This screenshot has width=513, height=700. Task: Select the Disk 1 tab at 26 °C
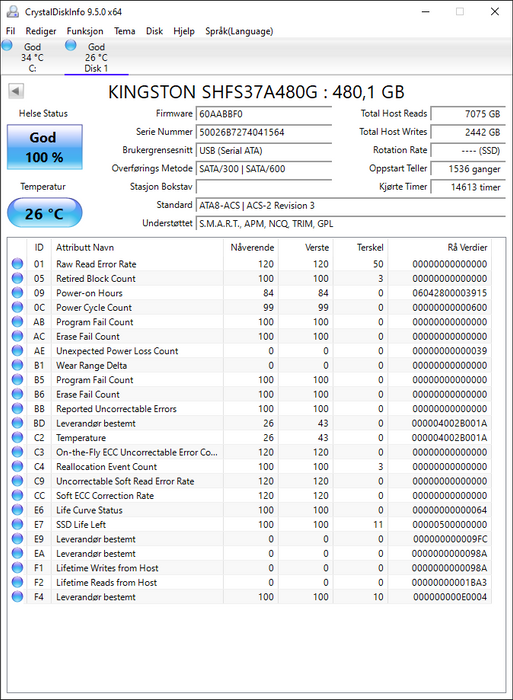pyautogui.click(x=96, y=57)
